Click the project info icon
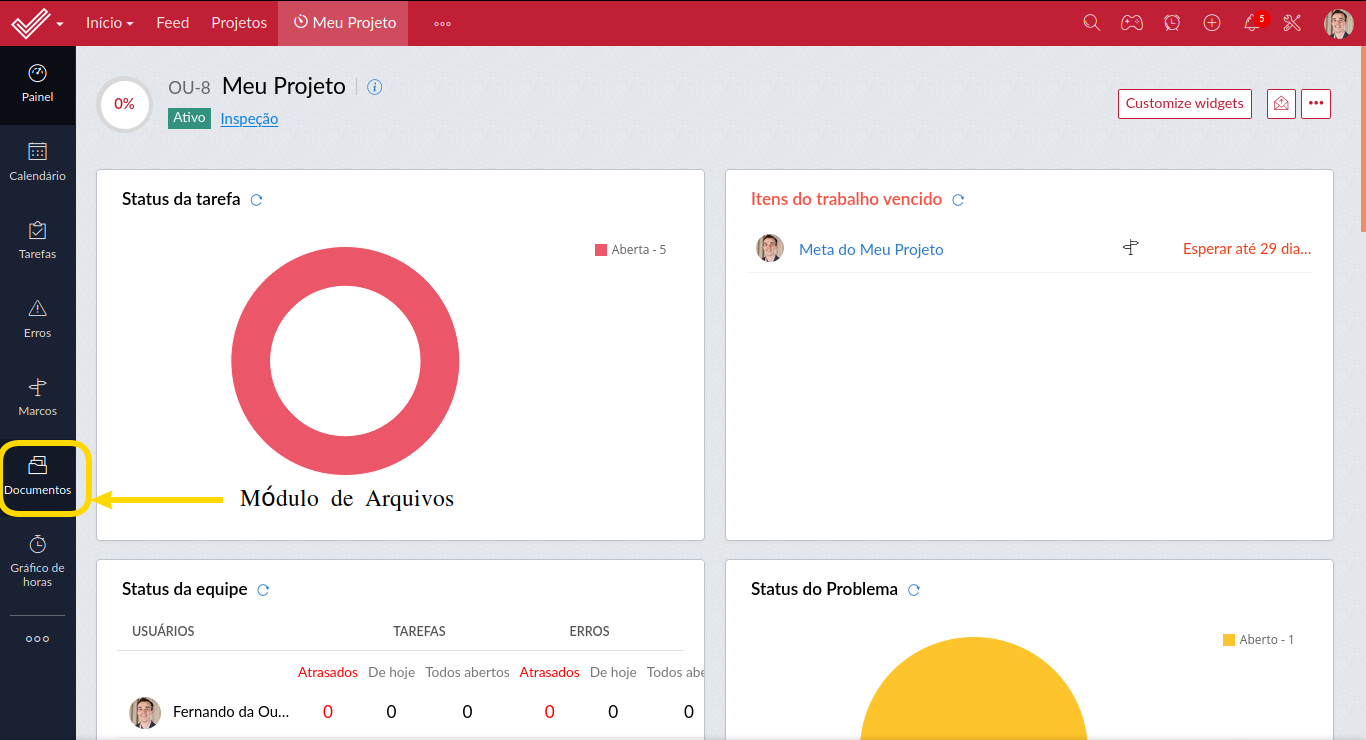 pos(375,87)
